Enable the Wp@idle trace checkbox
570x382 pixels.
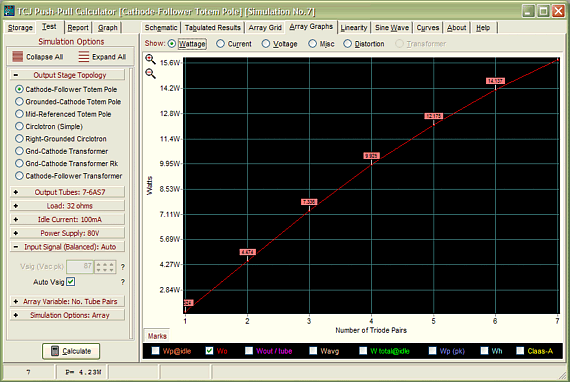(x=155, y=351)
